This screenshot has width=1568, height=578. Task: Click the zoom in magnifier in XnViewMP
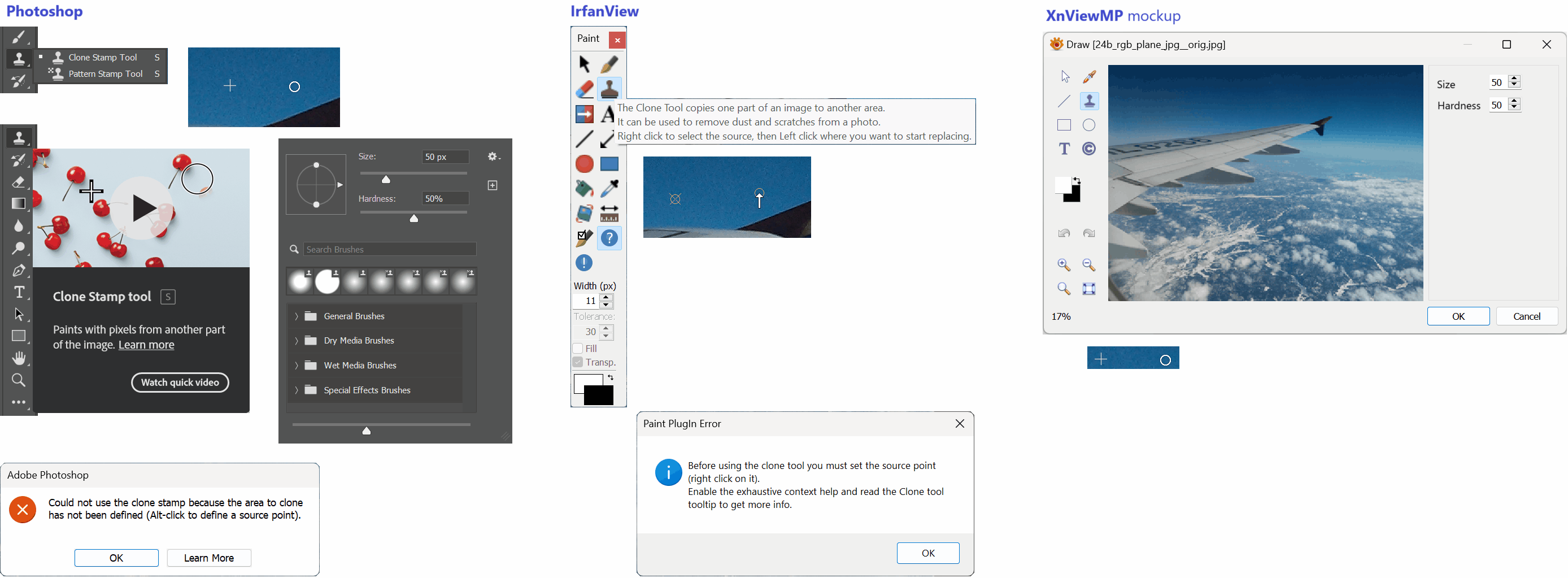[1064, 265]
